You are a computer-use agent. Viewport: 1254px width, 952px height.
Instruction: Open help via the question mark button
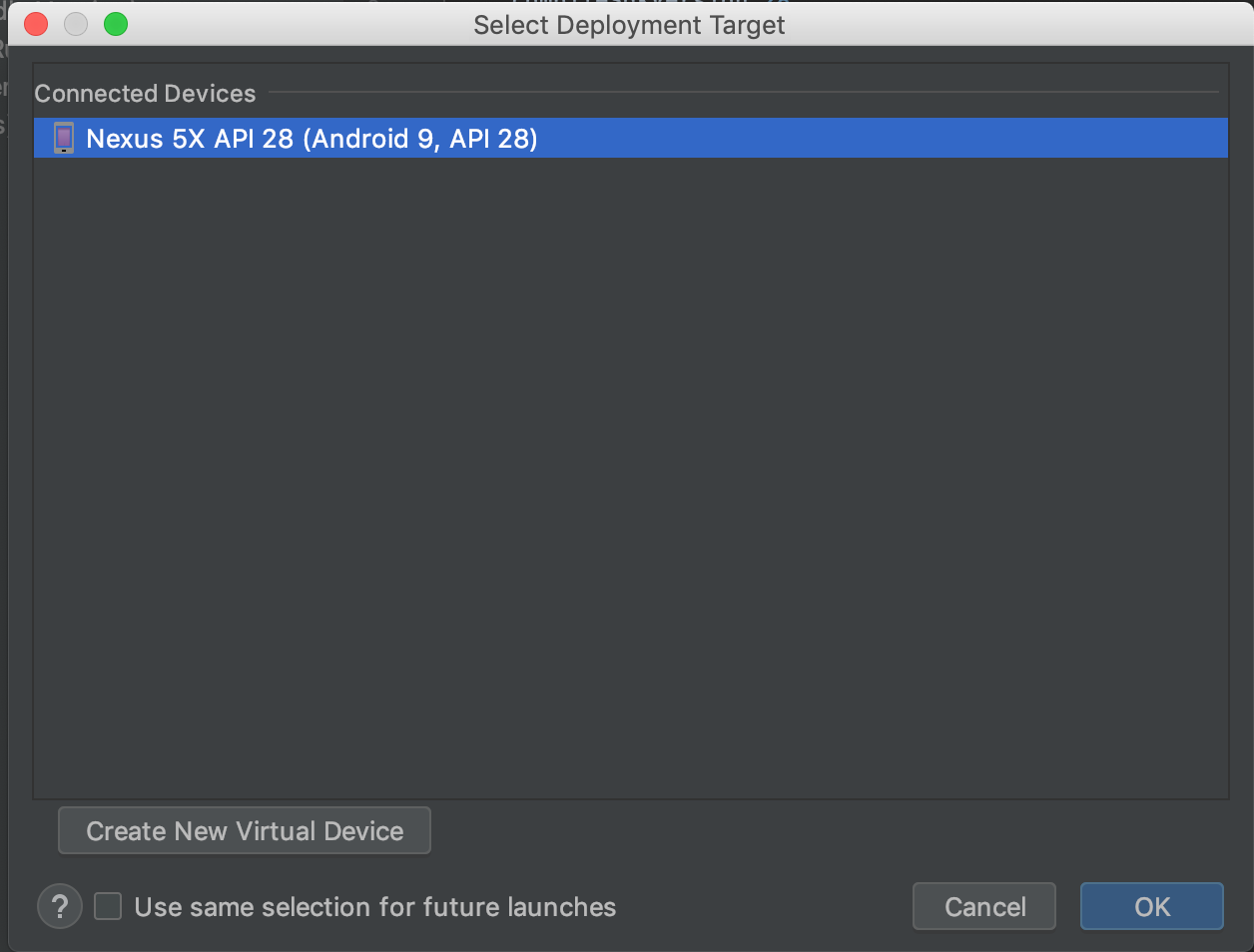point(60,907)
